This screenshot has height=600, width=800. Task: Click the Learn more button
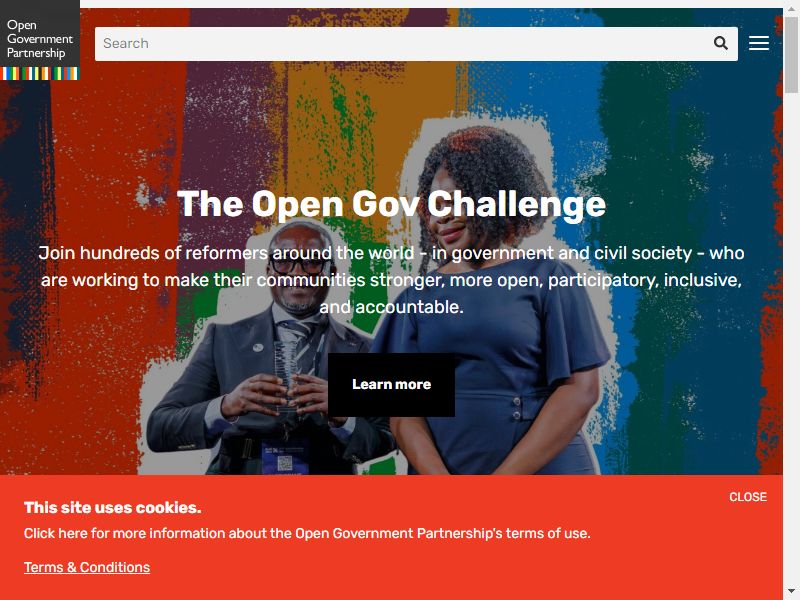coord(391,384)
